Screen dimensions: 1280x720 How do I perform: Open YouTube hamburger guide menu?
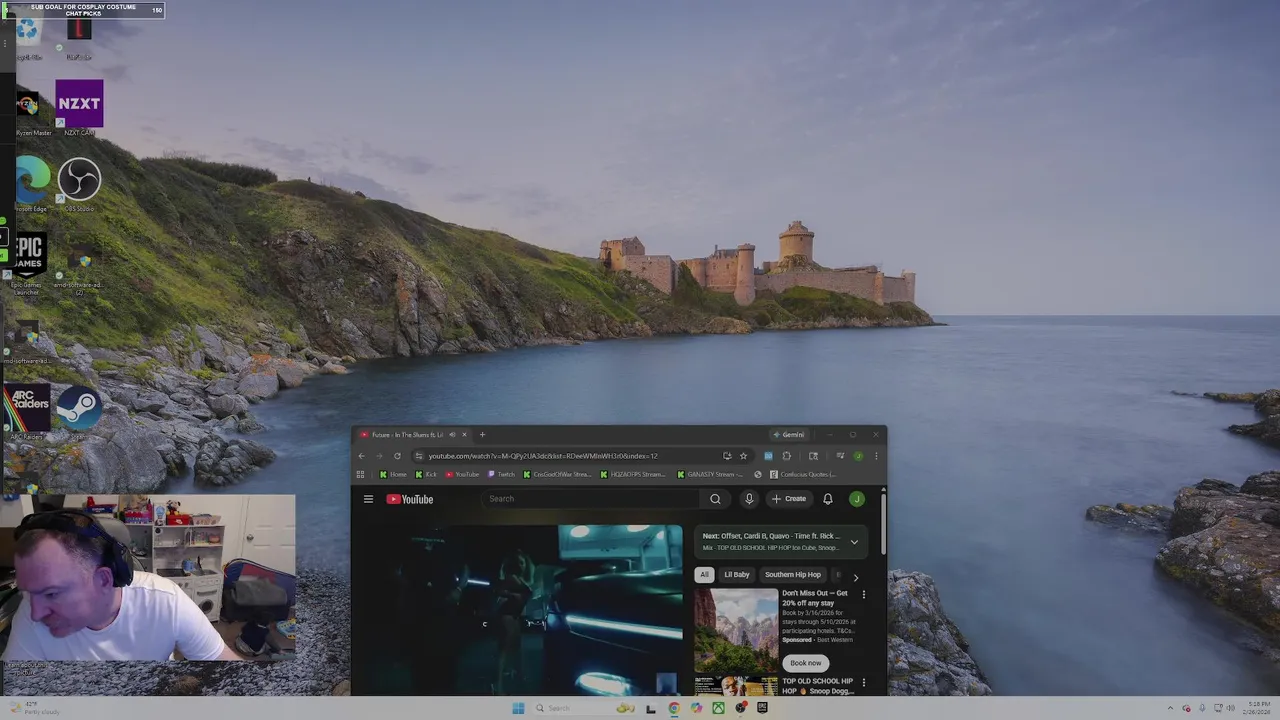point(368,499)
